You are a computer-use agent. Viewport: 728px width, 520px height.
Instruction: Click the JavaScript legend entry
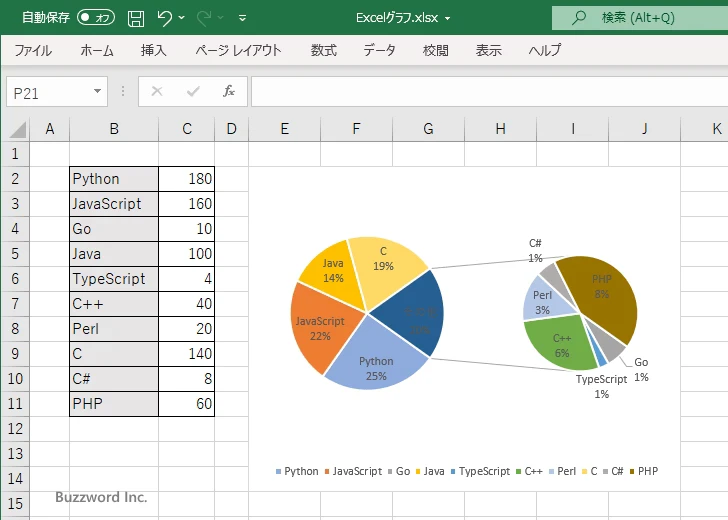tap(353, 471)
